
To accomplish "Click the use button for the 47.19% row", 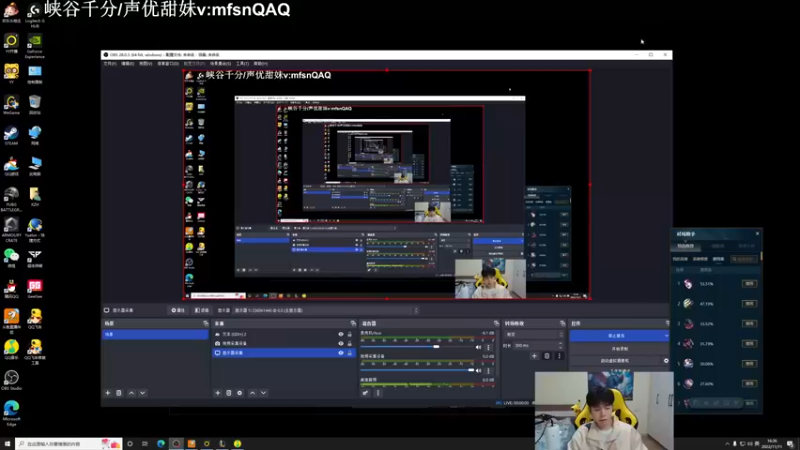I will 749,304.
